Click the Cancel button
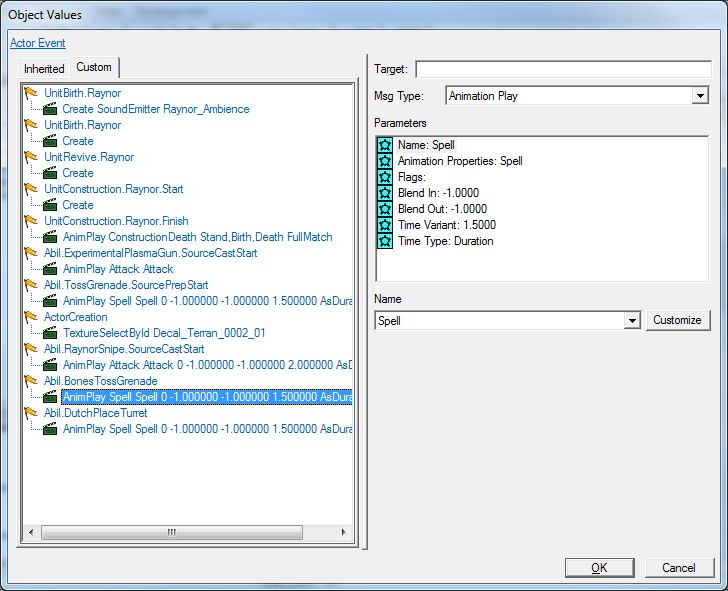 point(679,568)
